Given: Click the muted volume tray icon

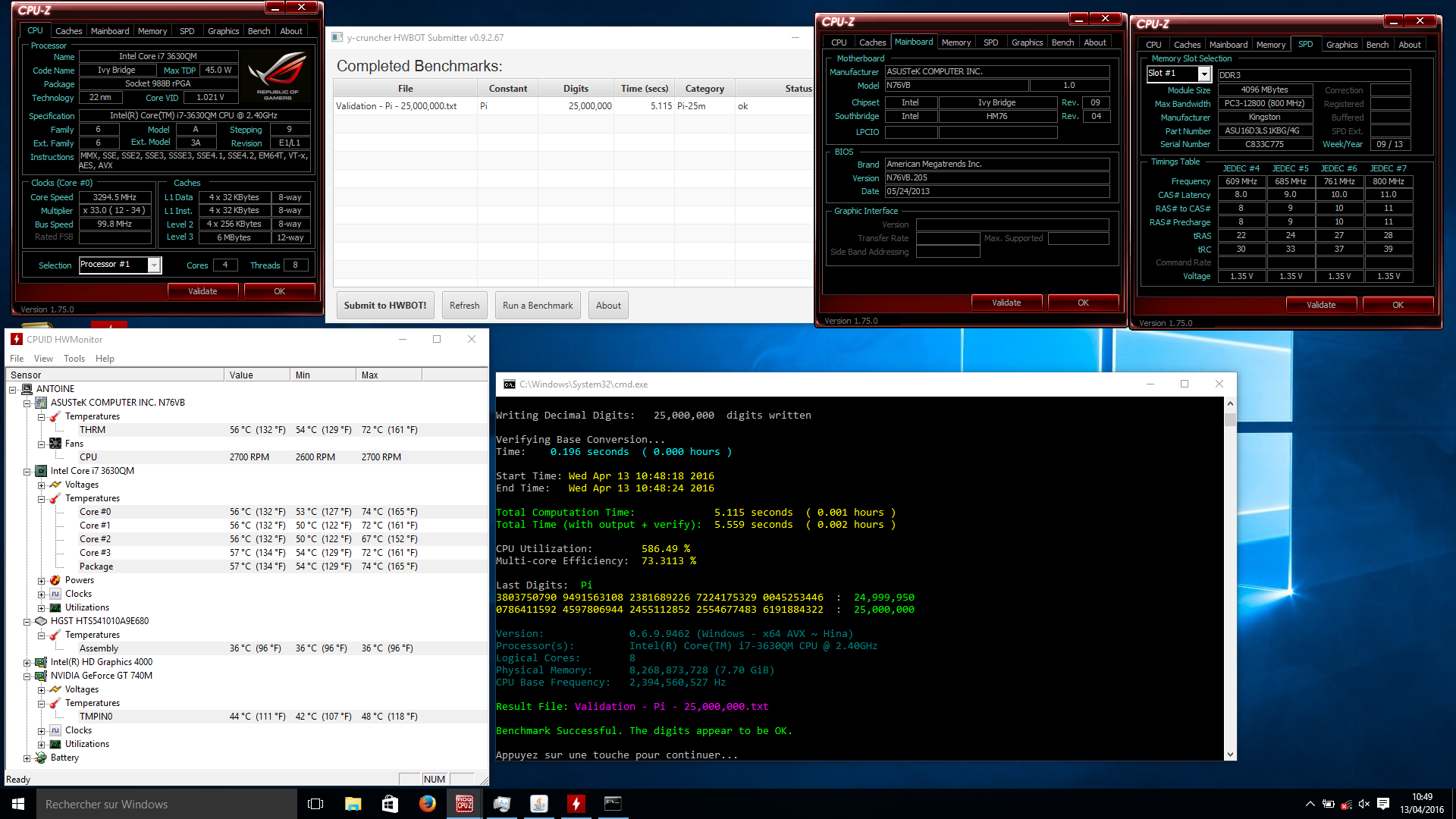Looking at the screenshot, I should (x=1364, y=804).
